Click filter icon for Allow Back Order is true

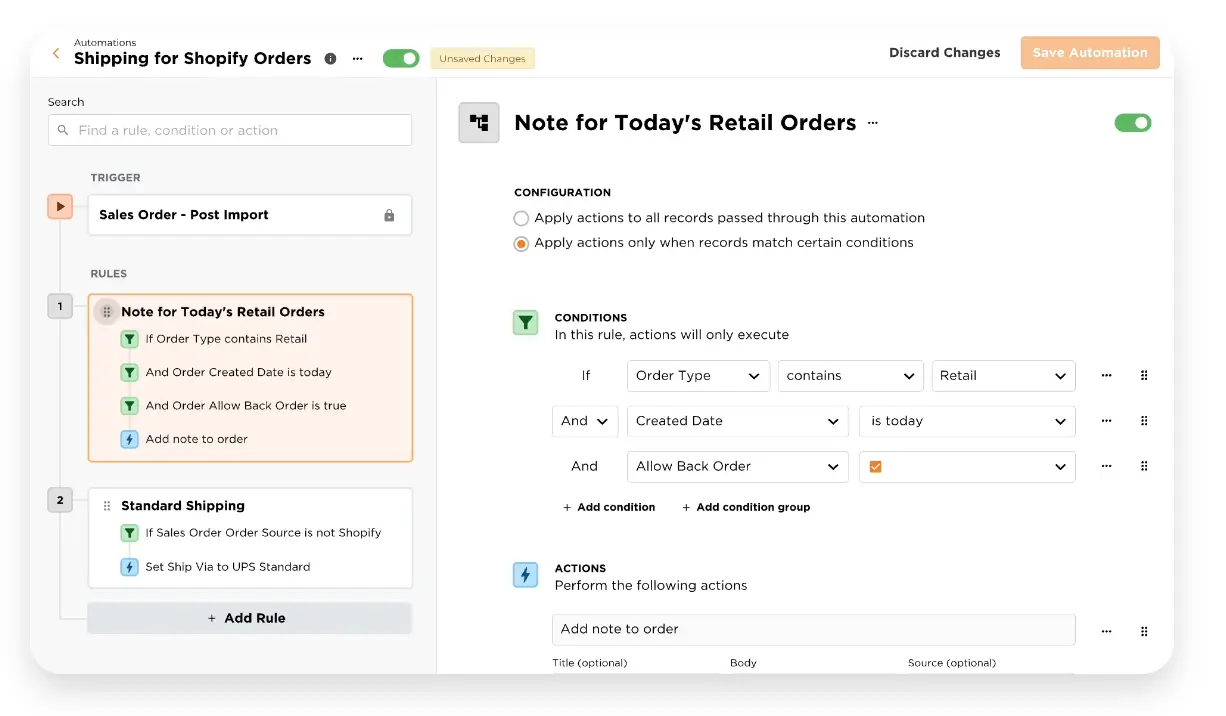(x=129, y=406)
